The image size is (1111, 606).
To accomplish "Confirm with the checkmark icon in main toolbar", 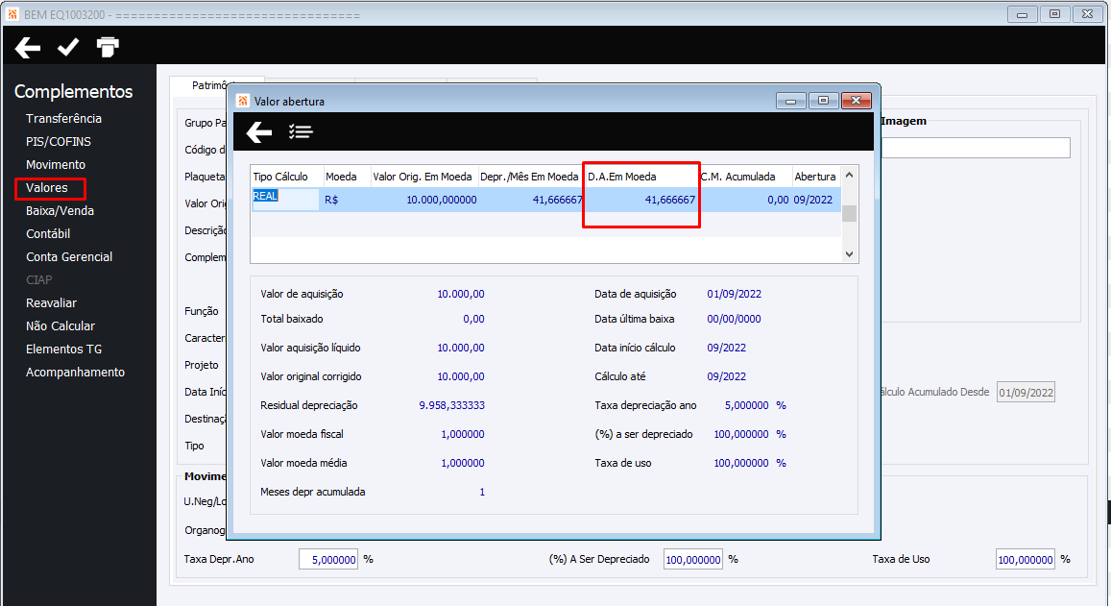I will [x=68, y=47].
